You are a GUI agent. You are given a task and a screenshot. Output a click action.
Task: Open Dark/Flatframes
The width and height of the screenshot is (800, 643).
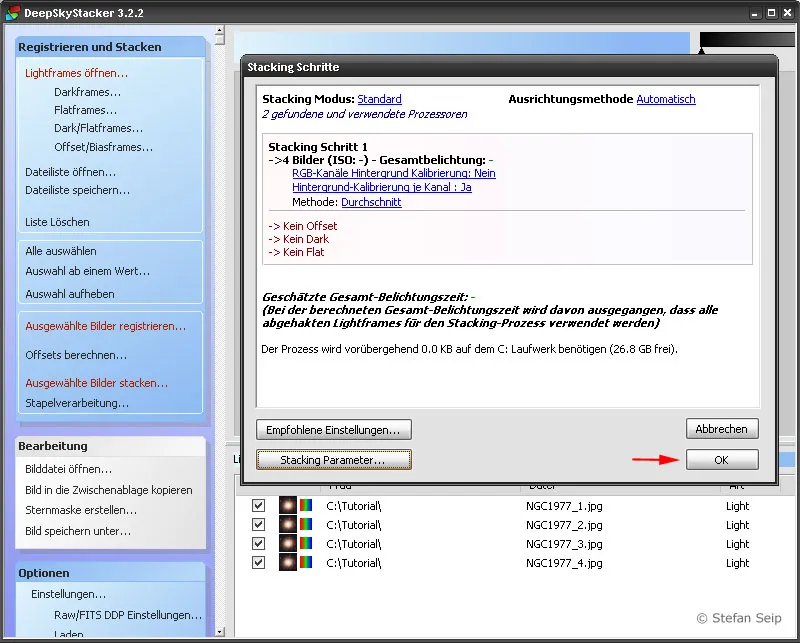click(98, 128)
